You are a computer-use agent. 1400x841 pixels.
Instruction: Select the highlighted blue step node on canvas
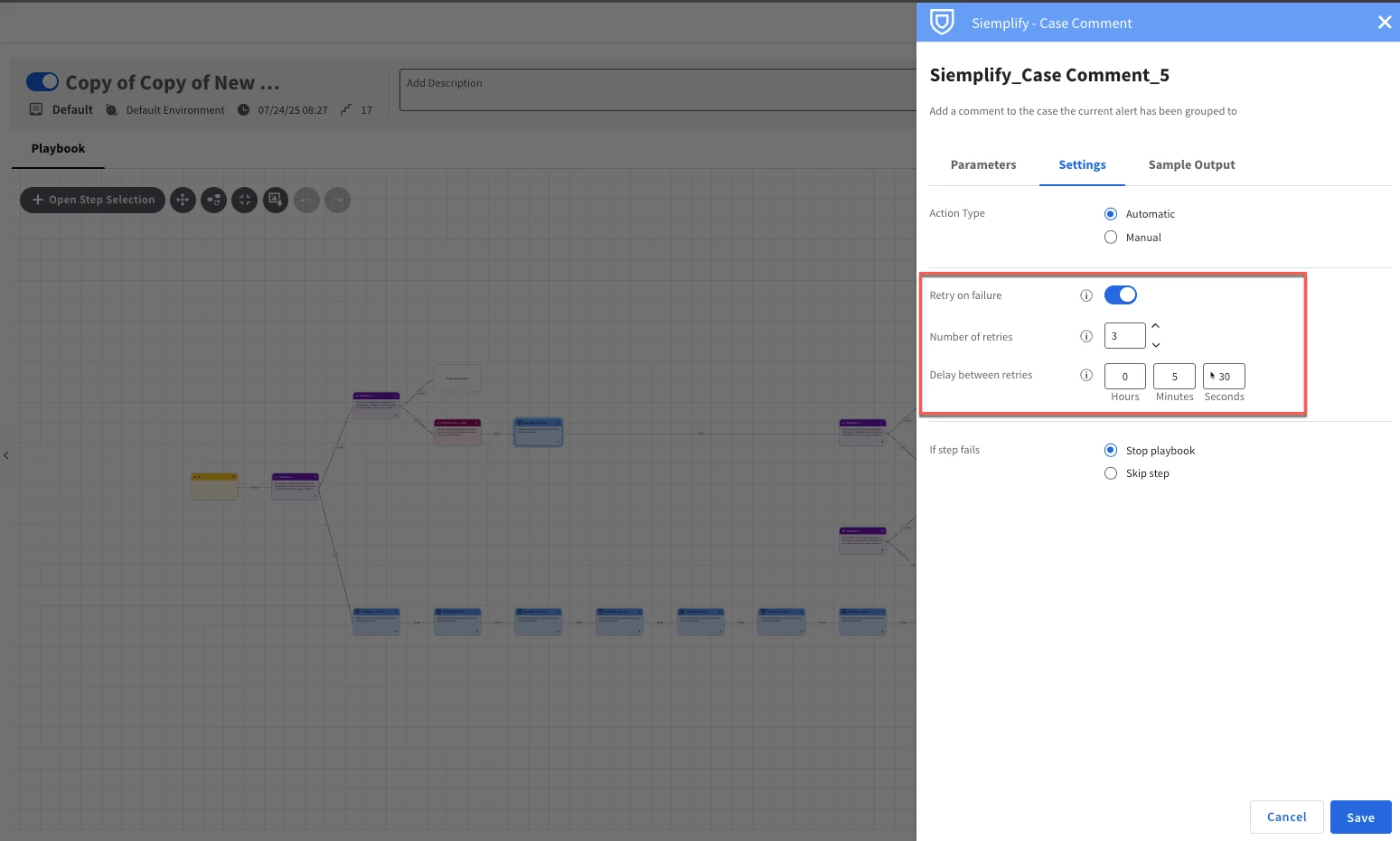coord(539,432)
